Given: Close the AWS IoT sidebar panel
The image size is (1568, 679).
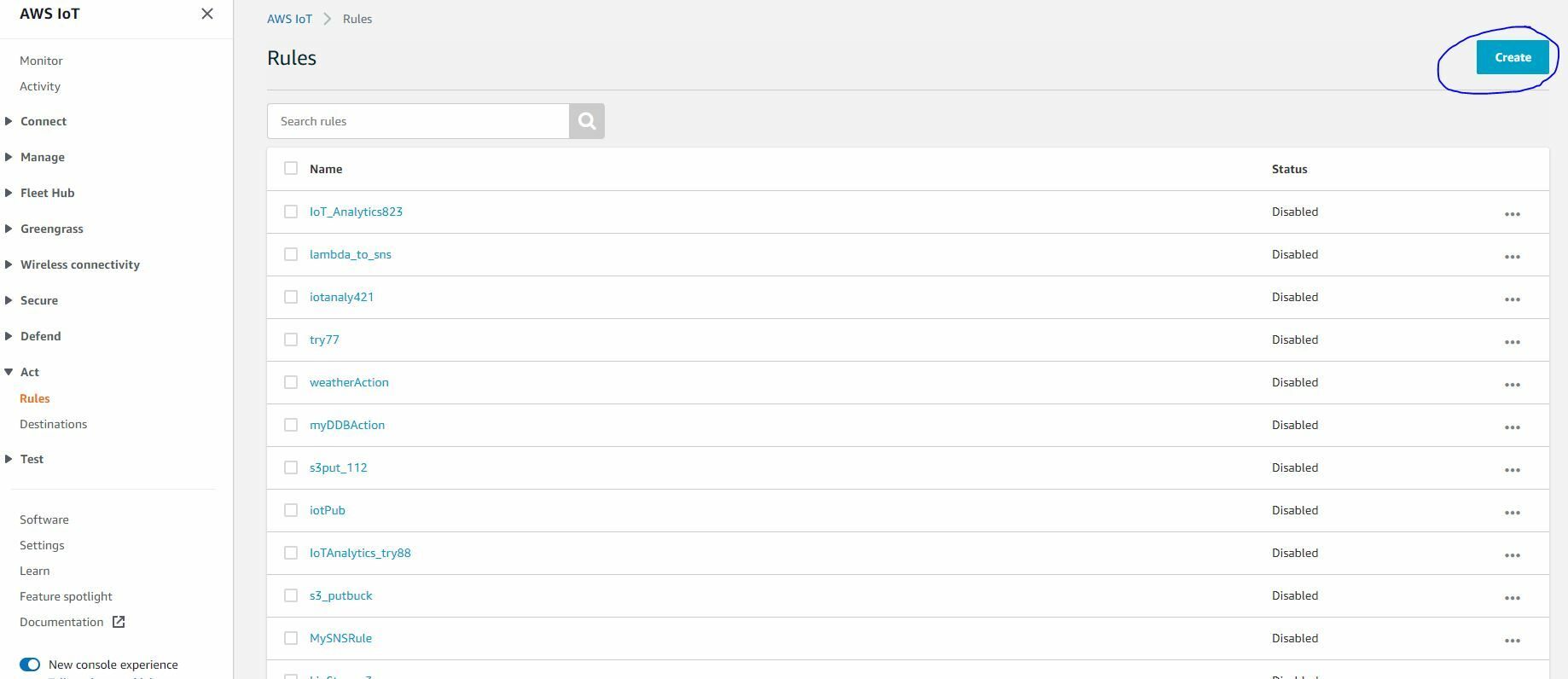Looking at the screenshot, I should pyautogui.click(x=207, y=14).
